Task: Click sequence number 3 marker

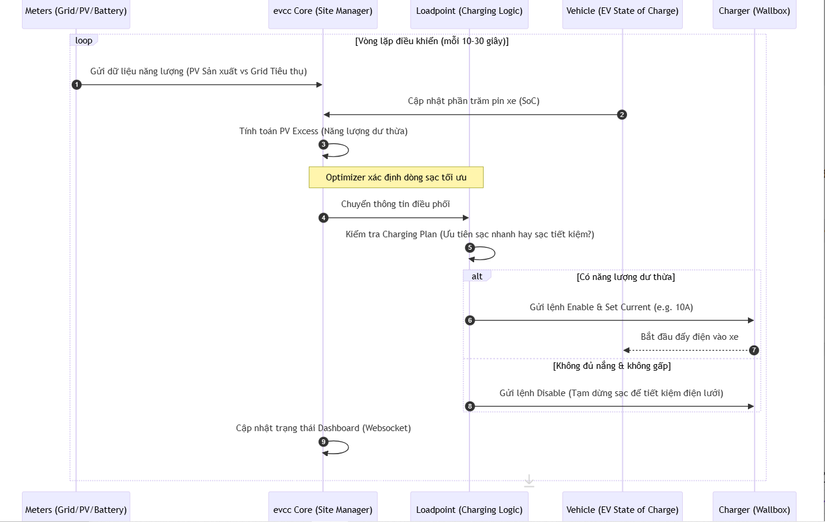Action: pyautogui.click(x=323, y=145)
